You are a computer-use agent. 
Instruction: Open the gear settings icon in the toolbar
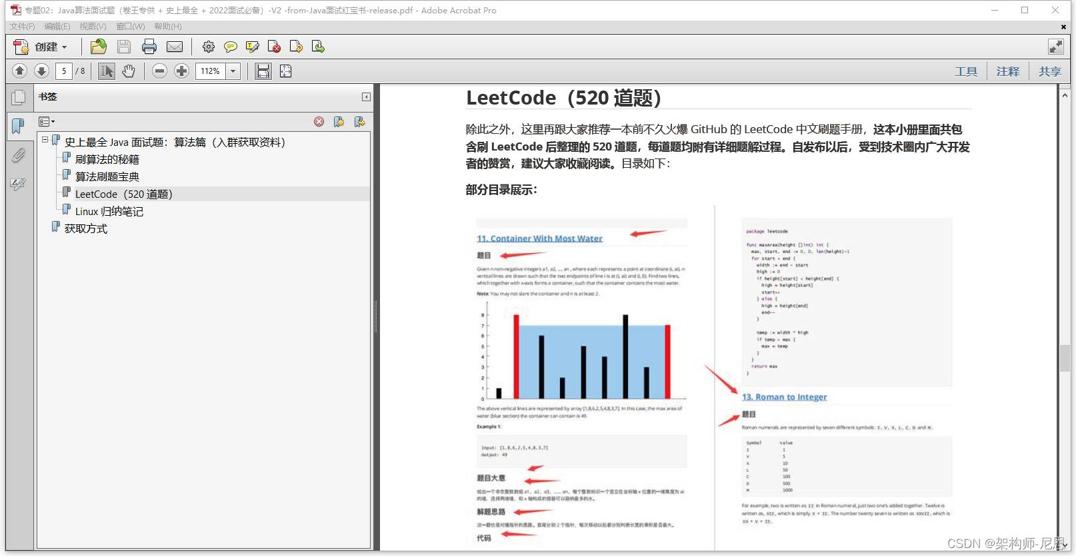209,47
